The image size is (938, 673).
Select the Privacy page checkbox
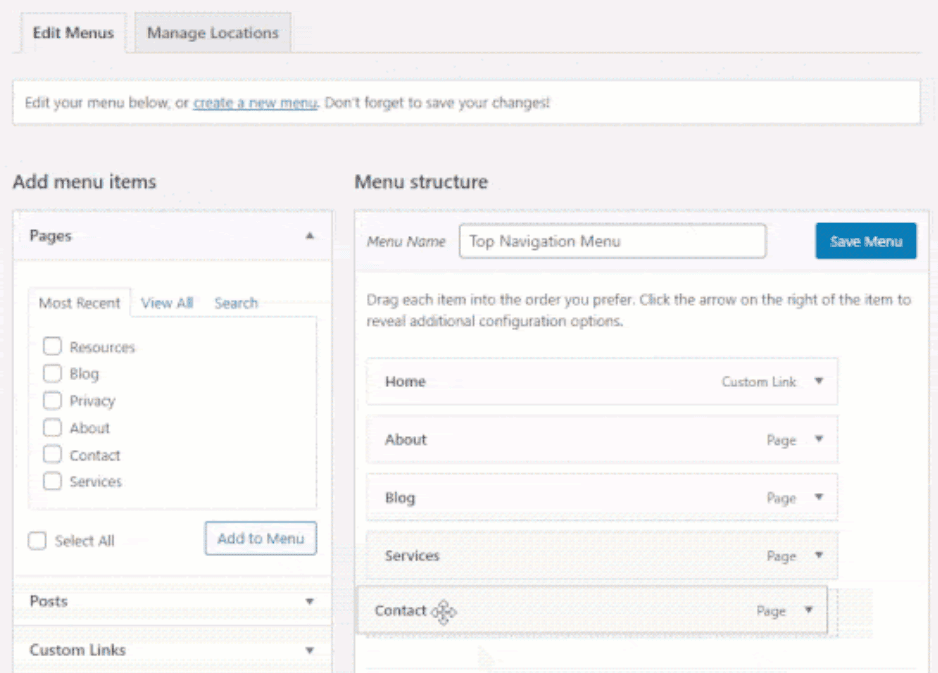pyautogui.click(x=52, y=400)
